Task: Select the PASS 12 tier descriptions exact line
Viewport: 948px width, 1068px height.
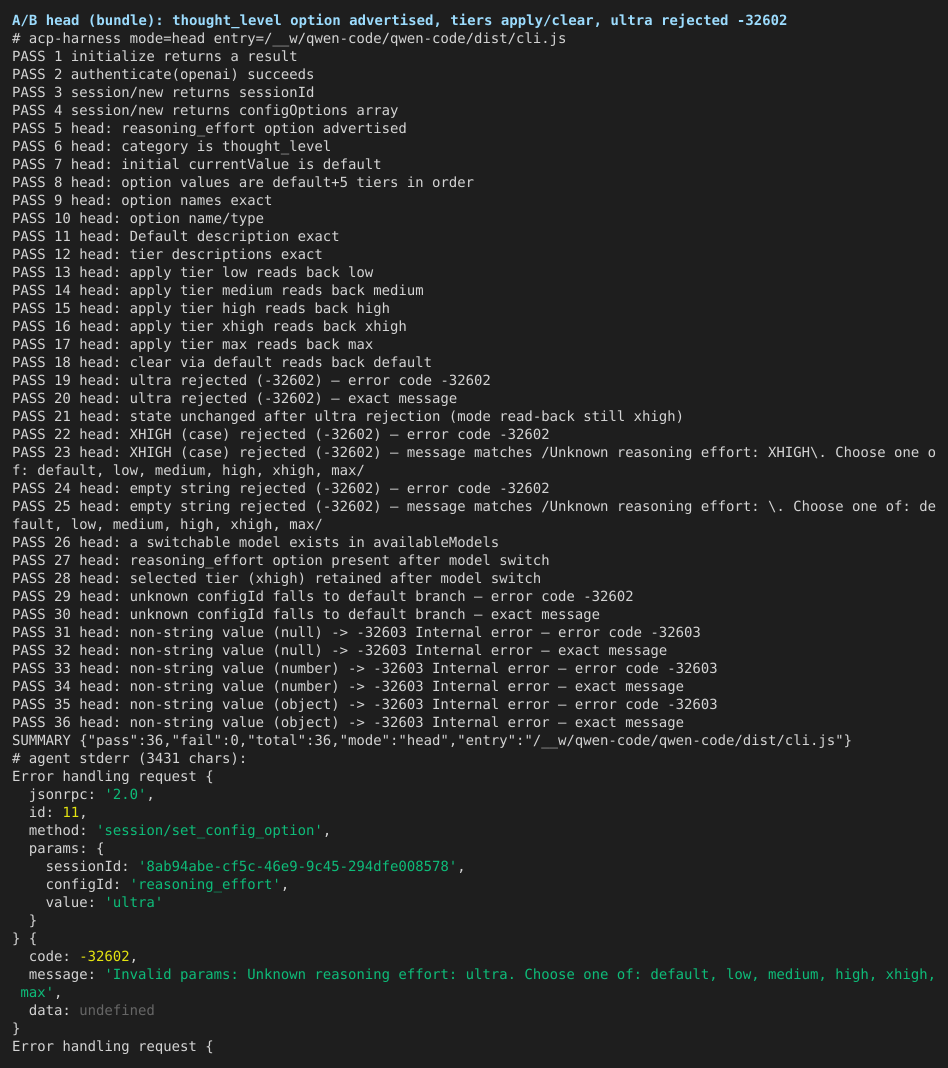Action: [x=167, y=254]
